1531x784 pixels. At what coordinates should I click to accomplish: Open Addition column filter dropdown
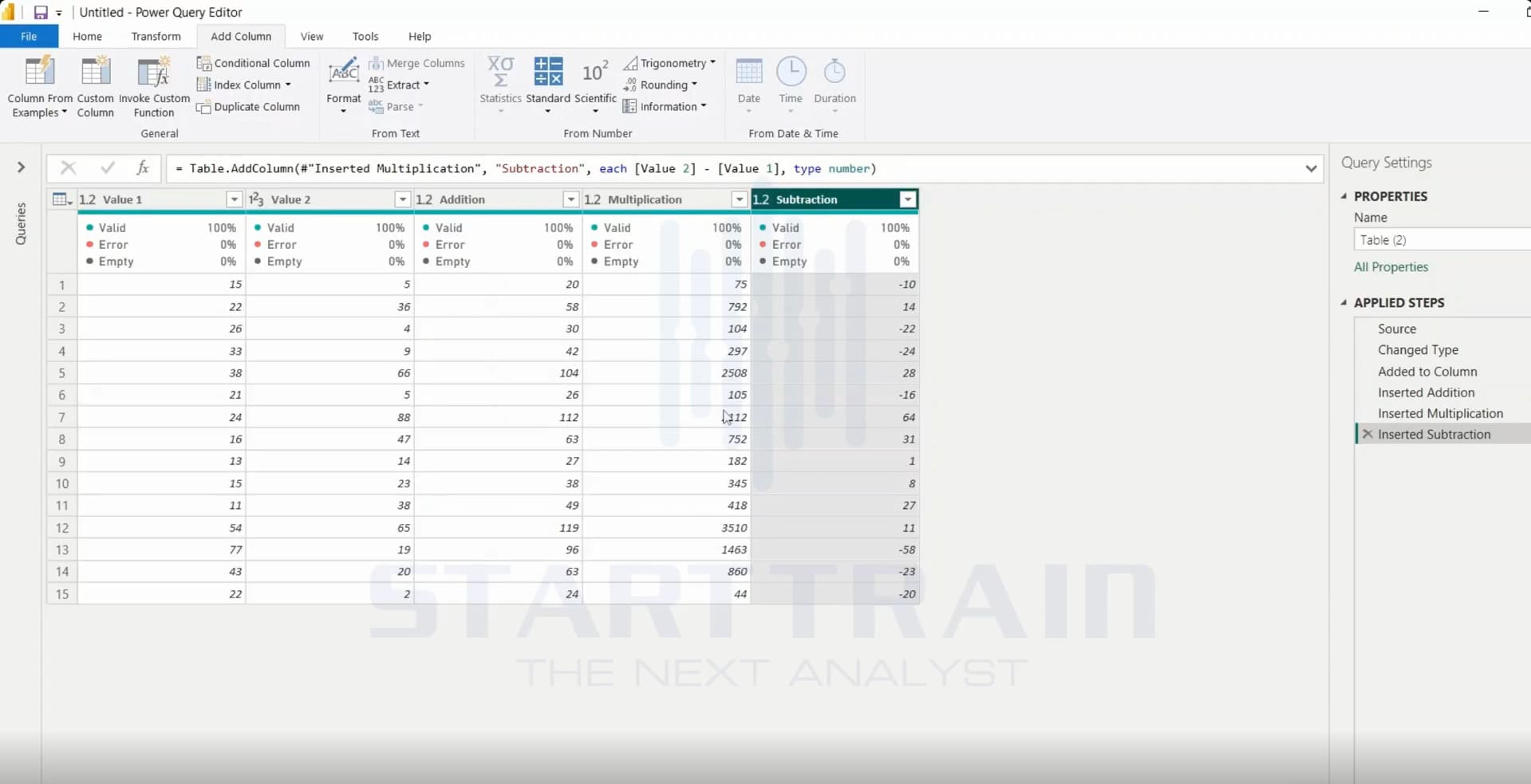(570, 199)
